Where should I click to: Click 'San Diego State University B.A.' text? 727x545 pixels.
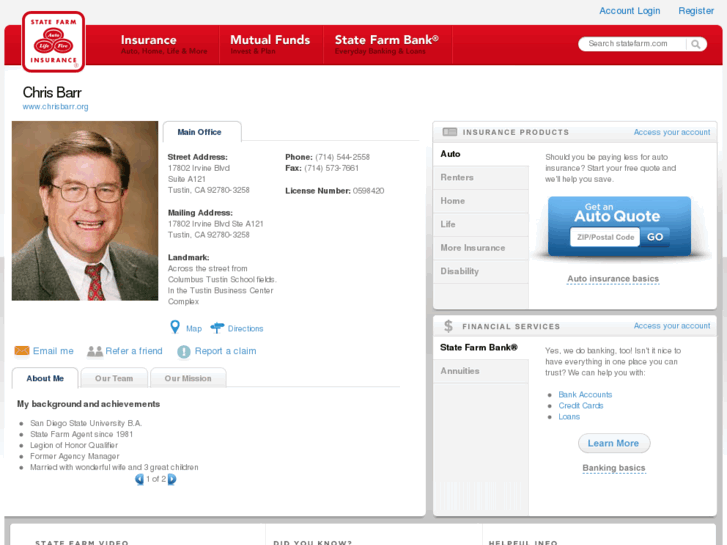[x=86, y=423]
